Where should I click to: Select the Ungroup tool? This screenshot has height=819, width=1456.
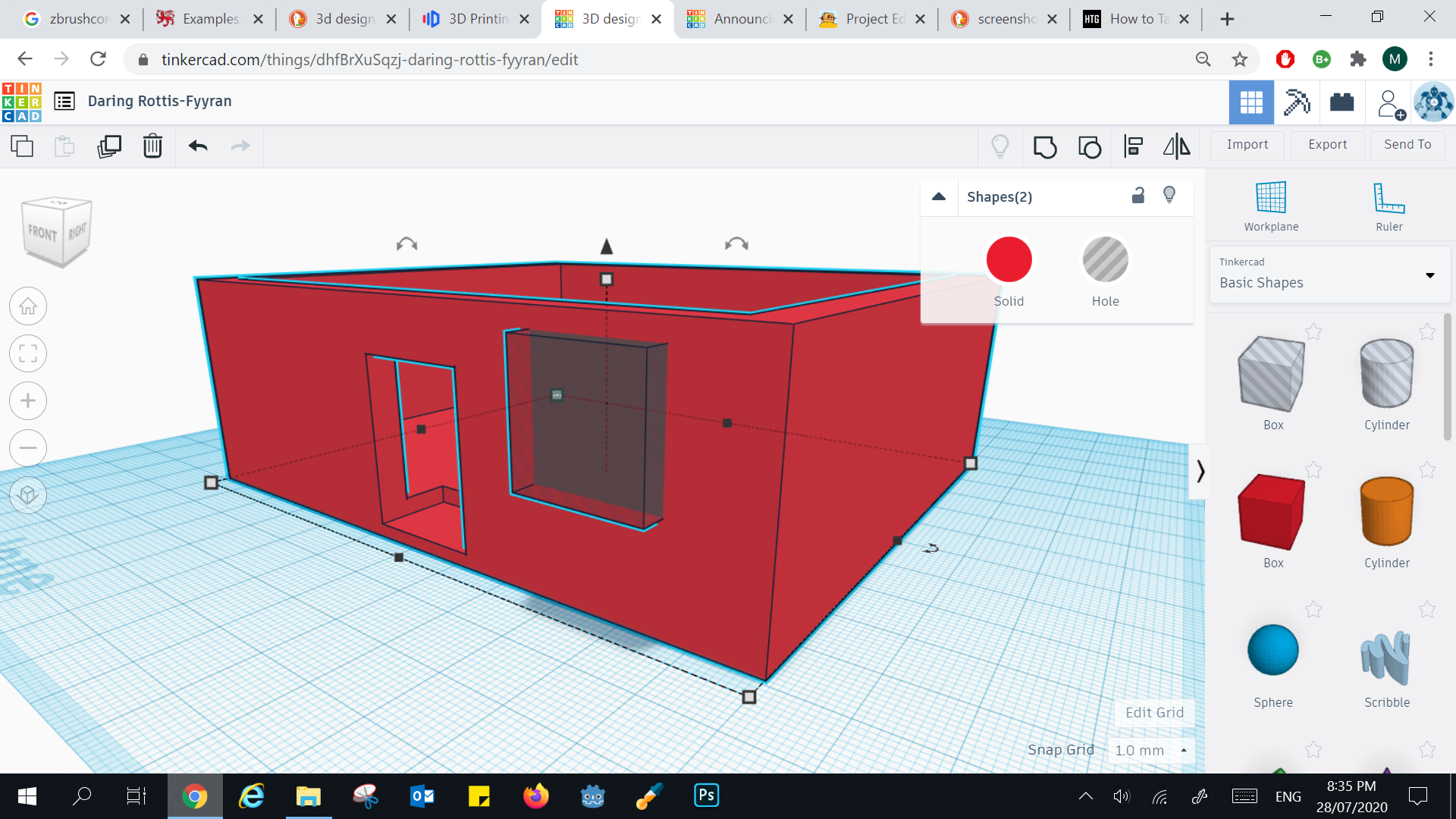pos(1090,146)
